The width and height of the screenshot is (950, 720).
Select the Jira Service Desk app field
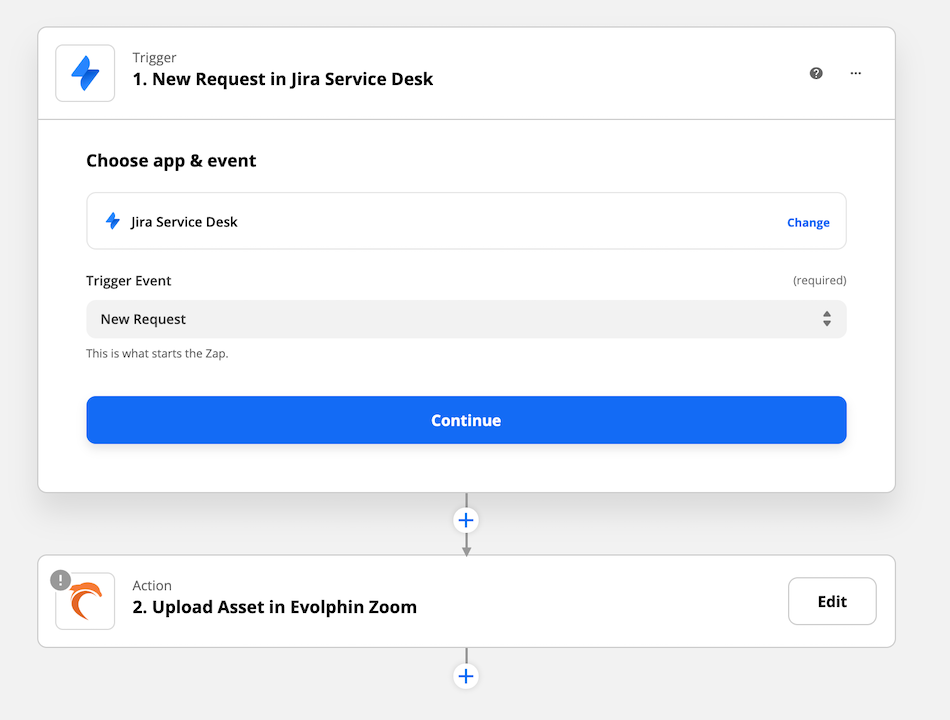click(x=466, y=221)
